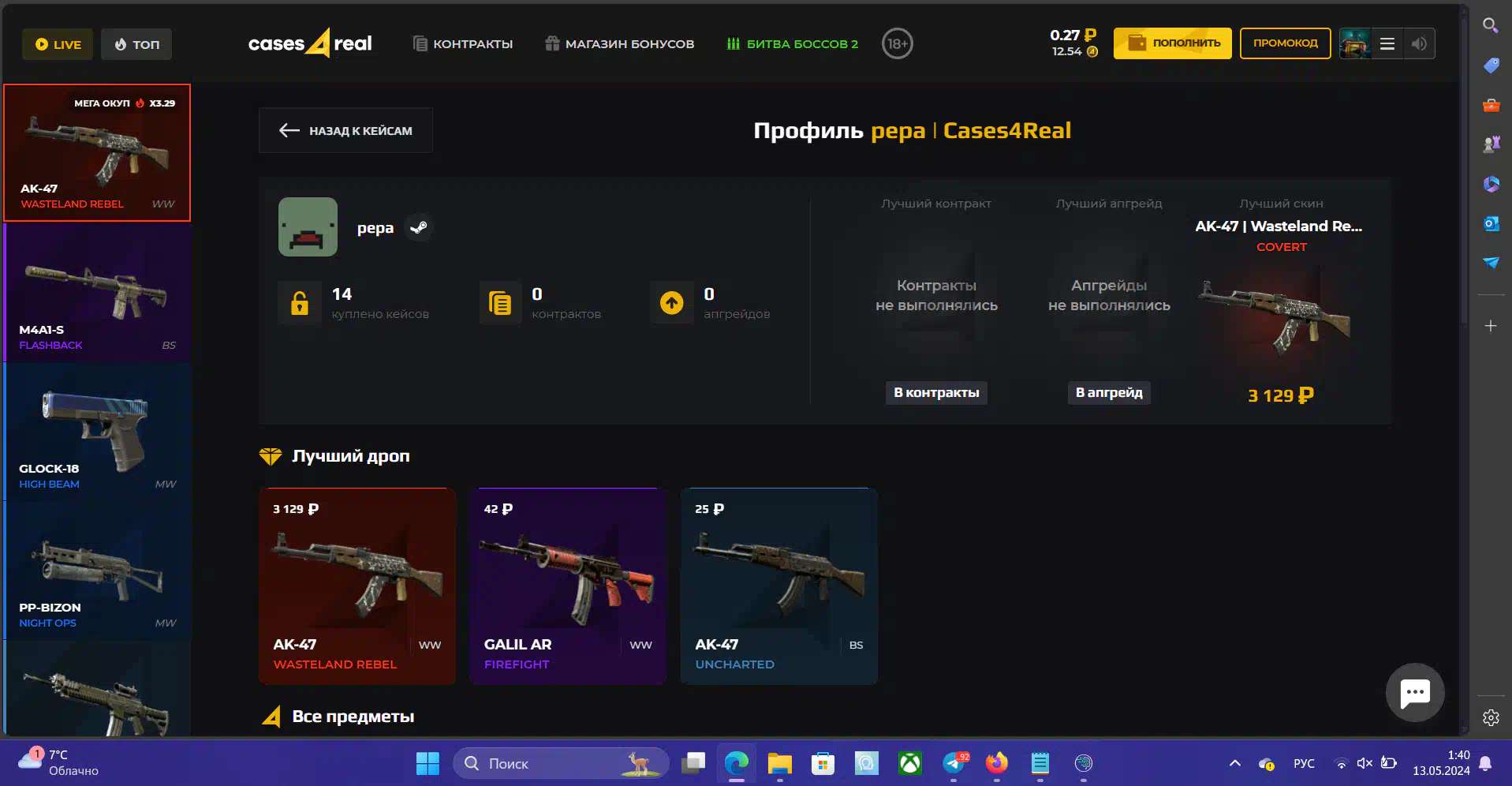Open the ПРОМОКОД button
Viewport: 1512px width, 786px height.
click(1286, 43)
